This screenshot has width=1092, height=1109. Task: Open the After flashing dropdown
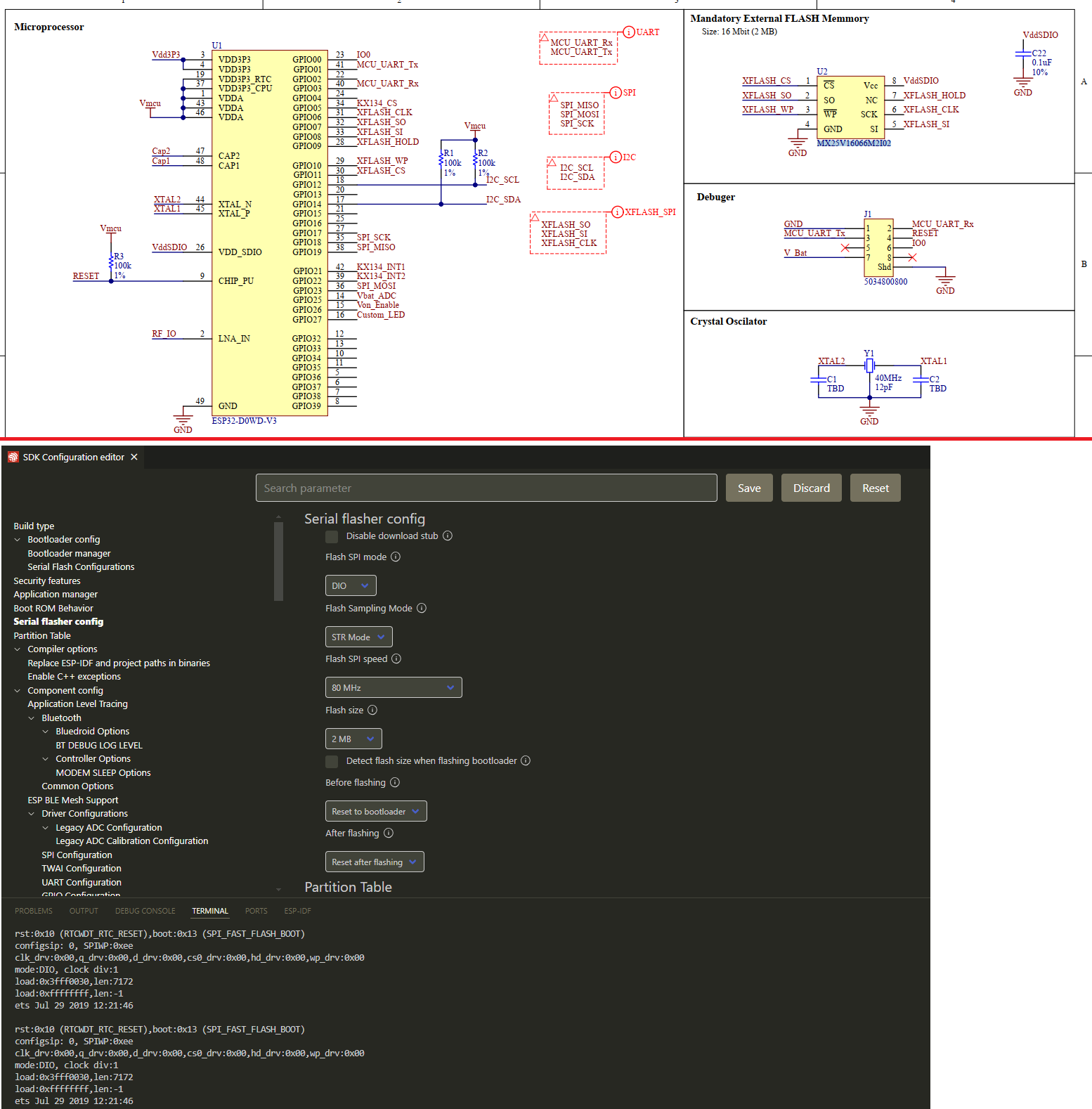(x=375, y=862)
